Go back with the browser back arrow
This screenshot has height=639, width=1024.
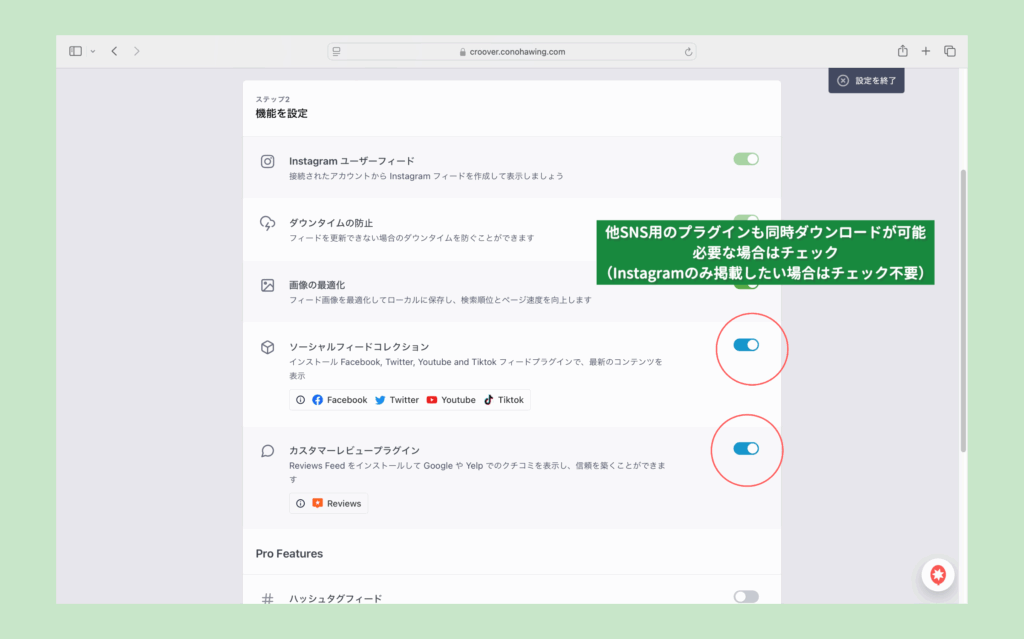tap(114, 51)
